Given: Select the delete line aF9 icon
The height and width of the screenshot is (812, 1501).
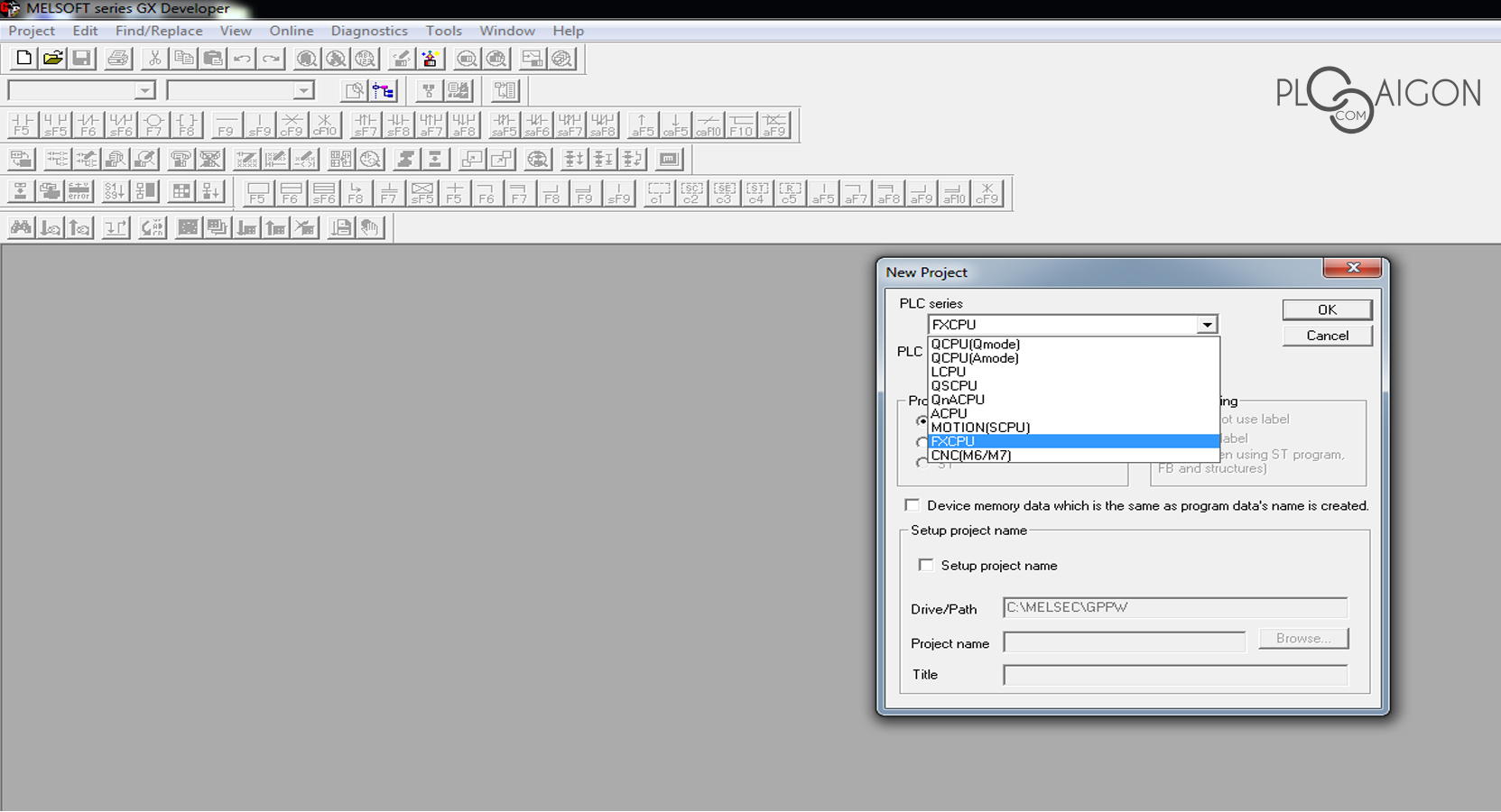Looking at the screenshot, I should (774, 125).
